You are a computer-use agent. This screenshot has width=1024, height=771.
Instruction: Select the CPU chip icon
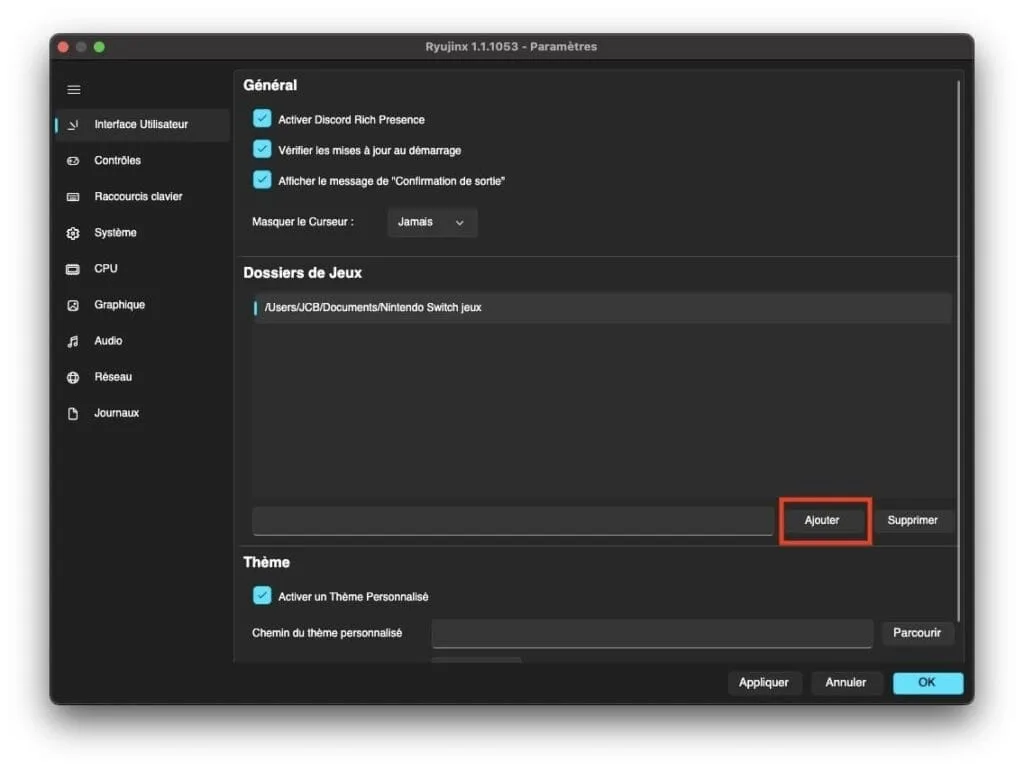click(x=73, y=269)
